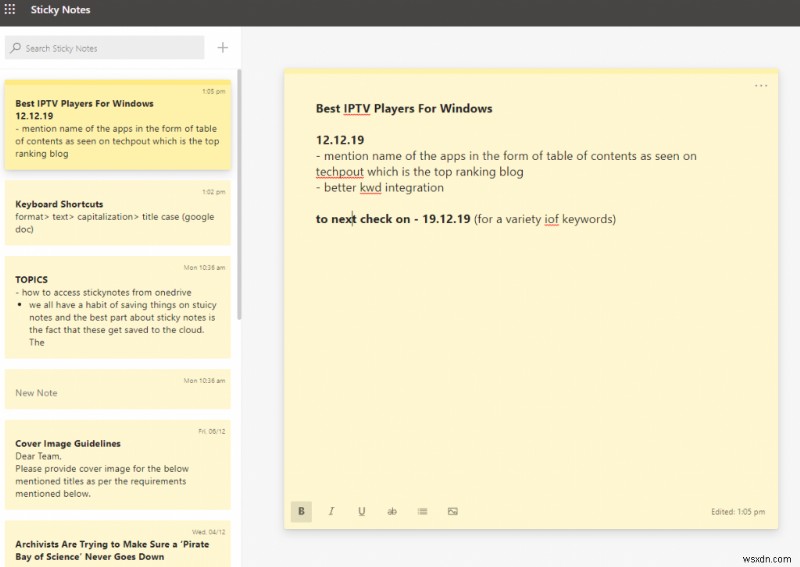The width and height of the screenshot is (800, 567).
Task: Click the 'Edited: 1:05 pm' status text
Action: coord(738,511)
